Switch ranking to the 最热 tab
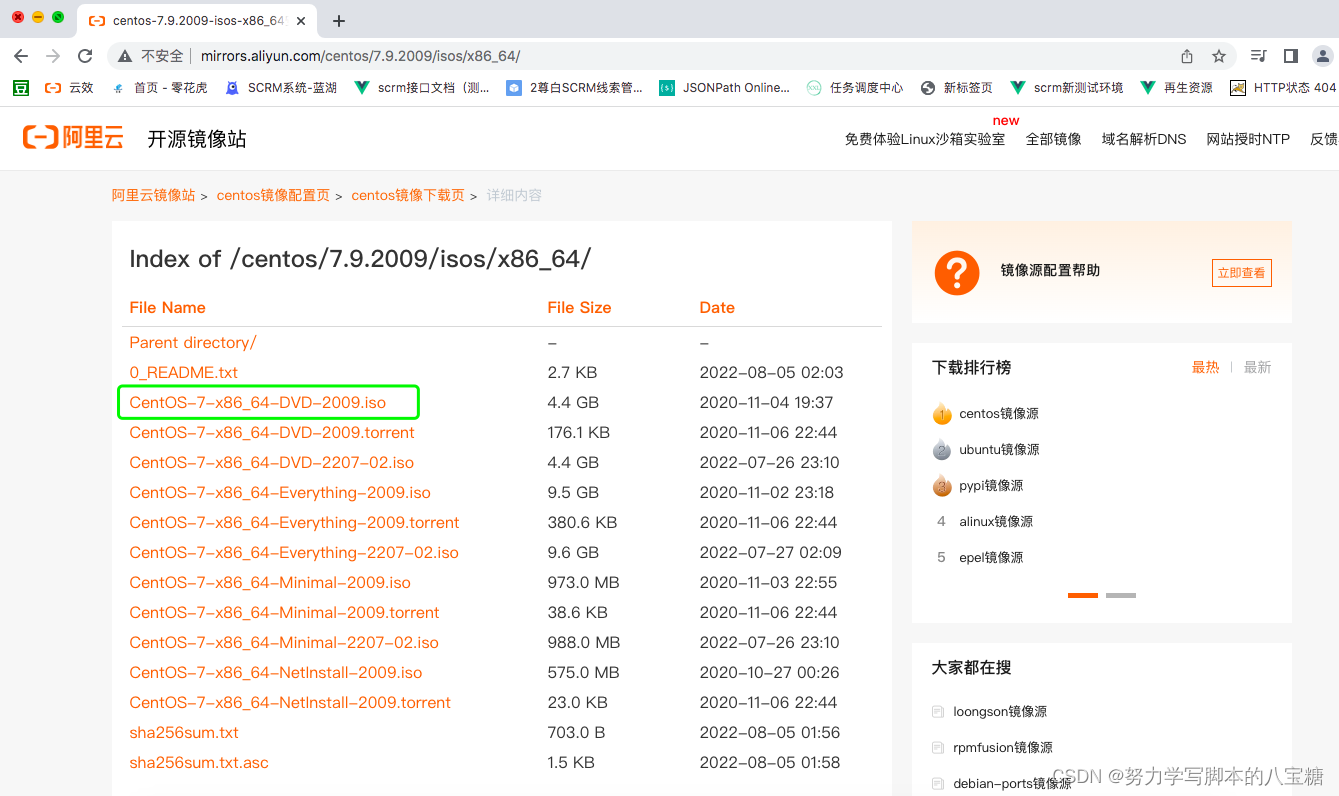 [1205, 367]
